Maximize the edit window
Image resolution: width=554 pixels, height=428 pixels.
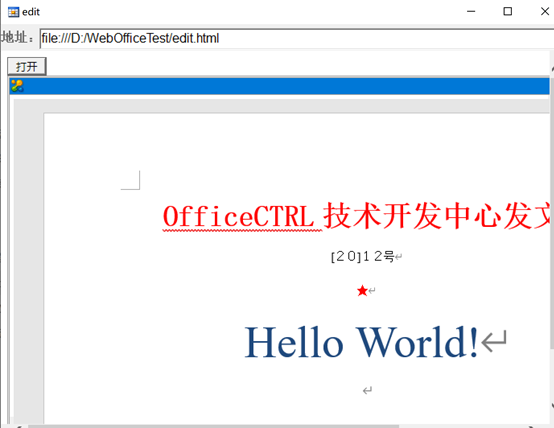(507, 12)
